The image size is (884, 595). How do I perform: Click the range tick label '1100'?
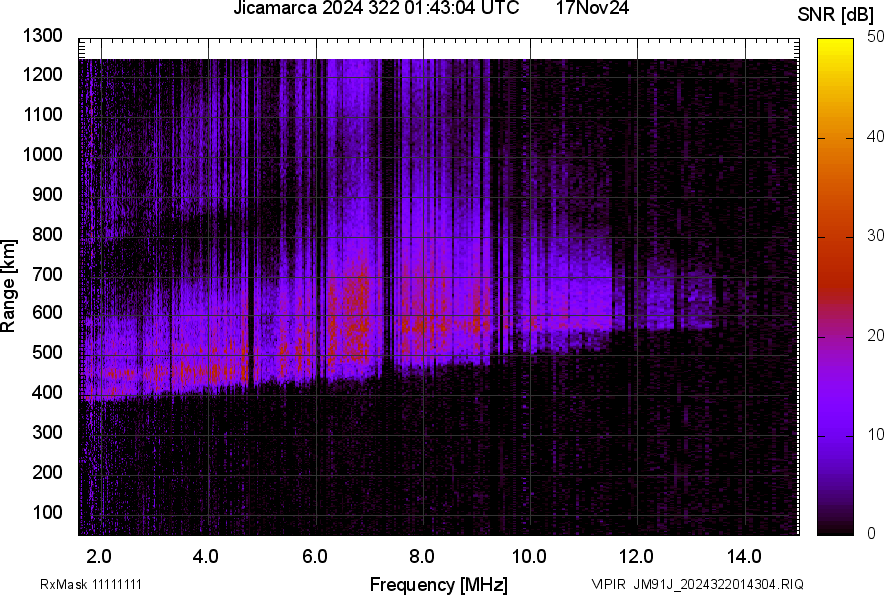tap(42, 114)
